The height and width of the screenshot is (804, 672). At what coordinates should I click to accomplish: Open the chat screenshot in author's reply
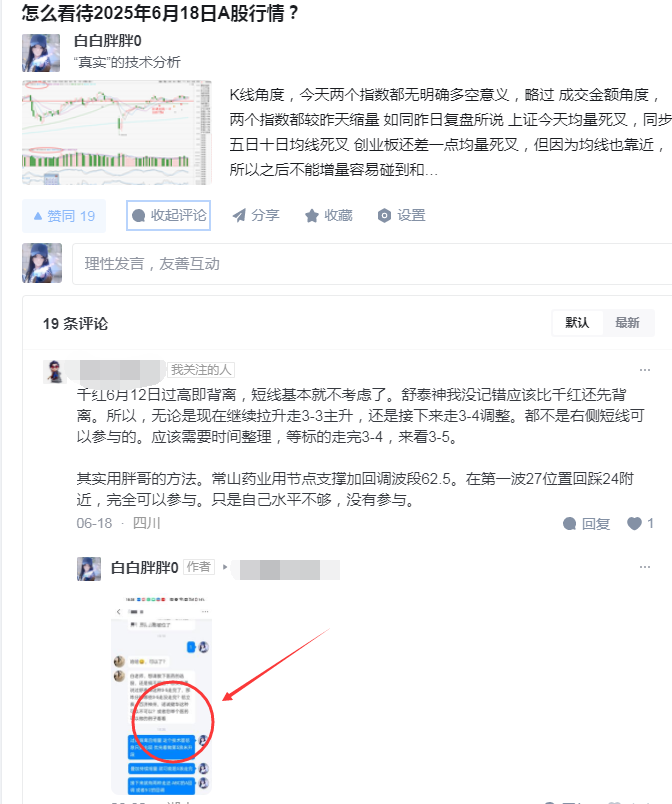[161, 695]
